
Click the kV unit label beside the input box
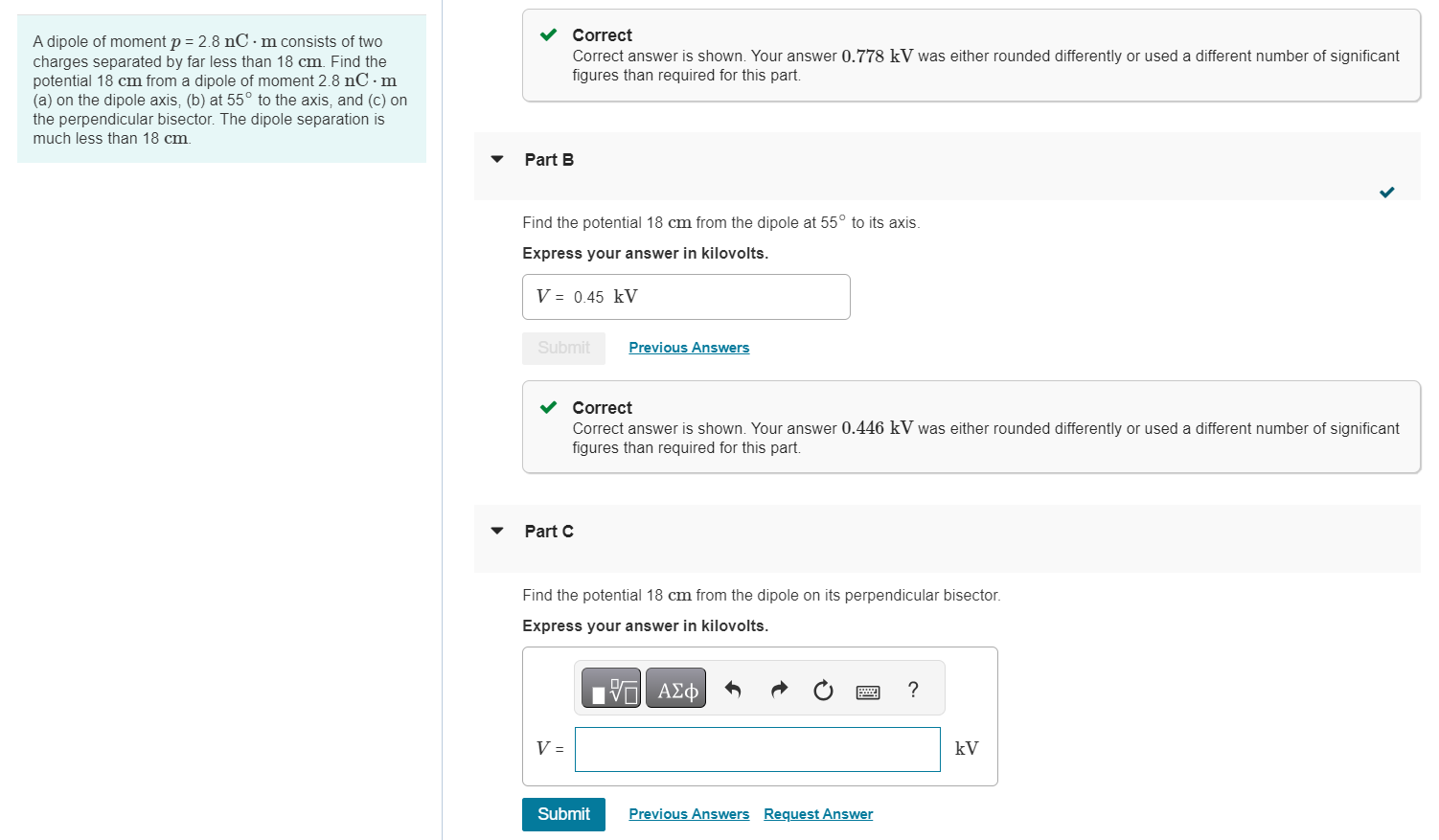coord(967,749)
